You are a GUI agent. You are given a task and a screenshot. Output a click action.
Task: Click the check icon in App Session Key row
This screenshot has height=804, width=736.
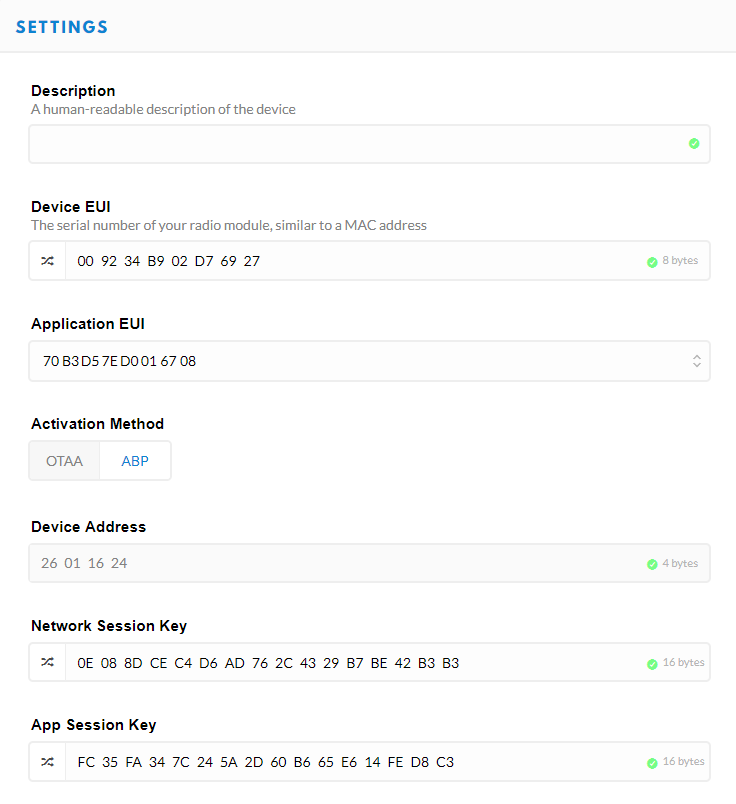click(652, 762)
